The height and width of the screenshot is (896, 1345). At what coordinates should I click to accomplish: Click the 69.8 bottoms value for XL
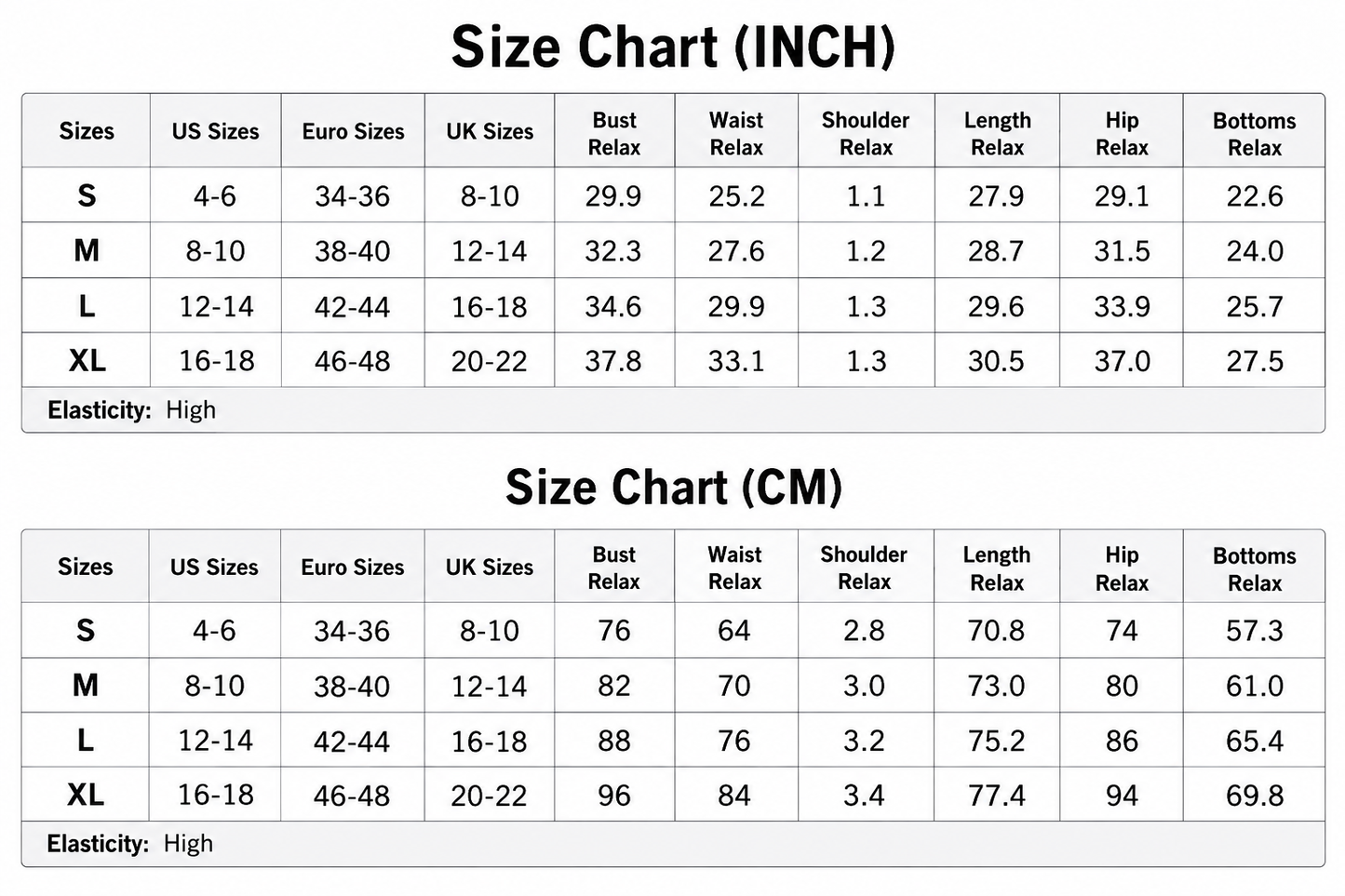[x=1255, y=796]
